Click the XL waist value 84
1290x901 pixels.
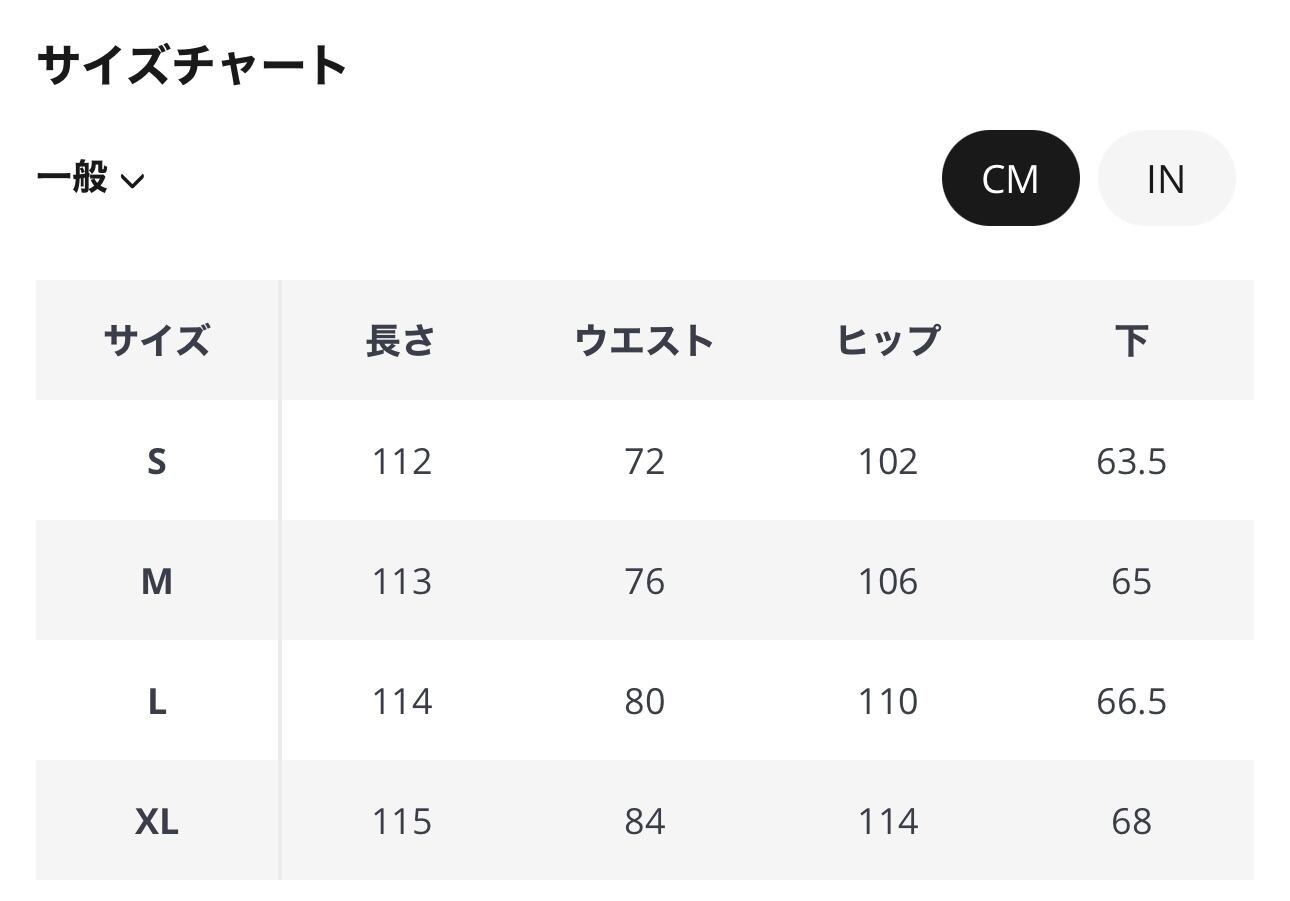644,821
